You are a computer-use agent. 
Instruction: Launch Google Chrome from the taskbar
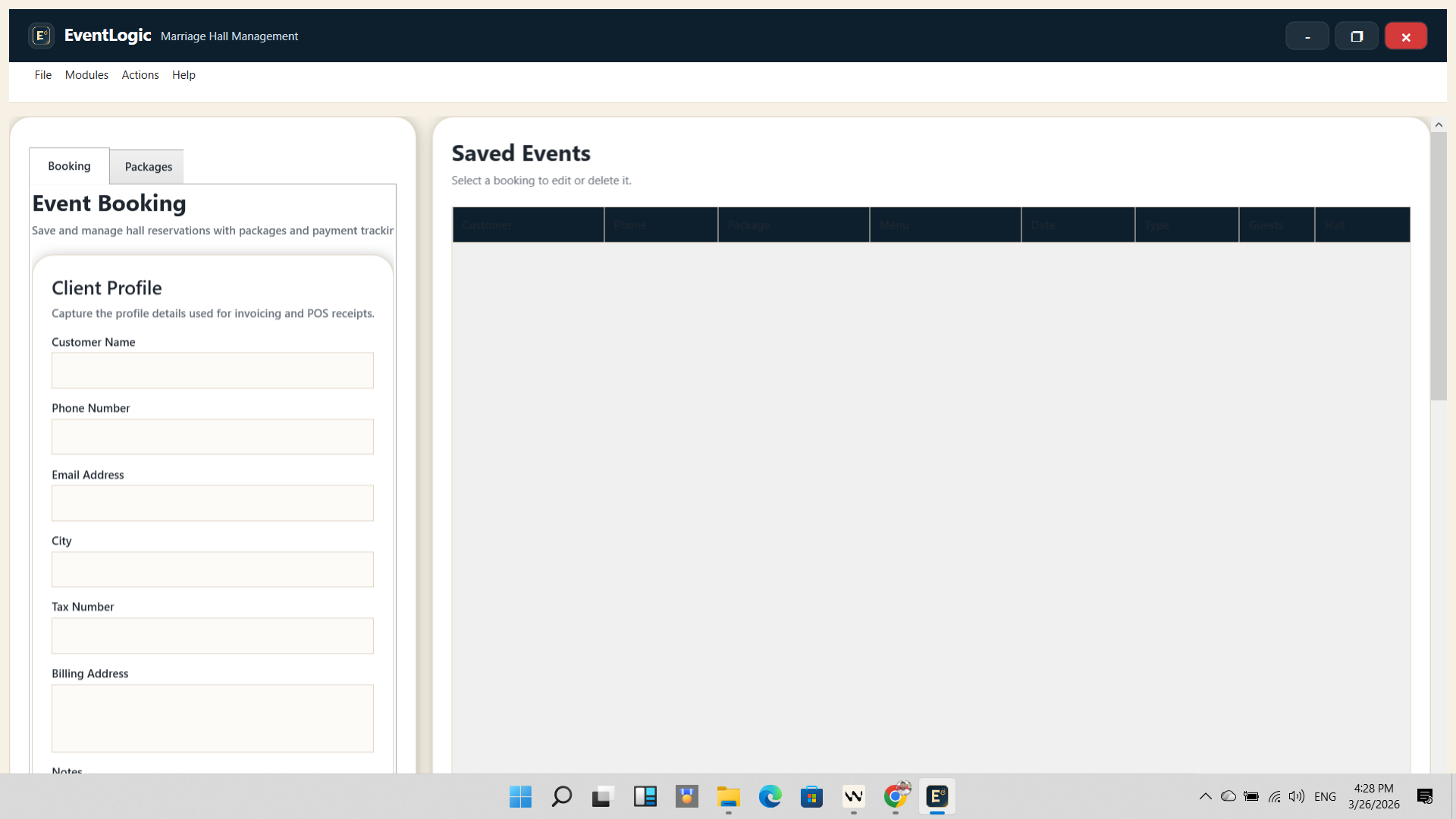coord(895,796)
